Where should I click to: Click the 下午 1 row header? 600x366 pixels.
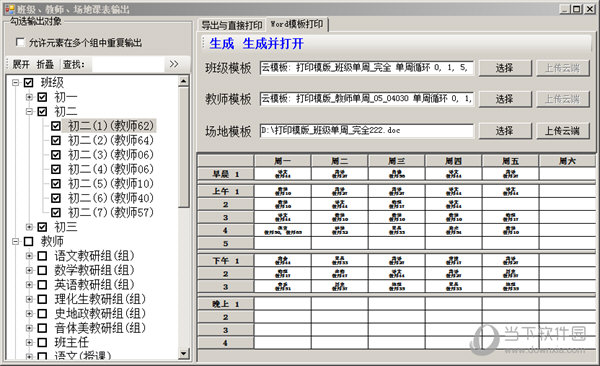pos(225,261)
